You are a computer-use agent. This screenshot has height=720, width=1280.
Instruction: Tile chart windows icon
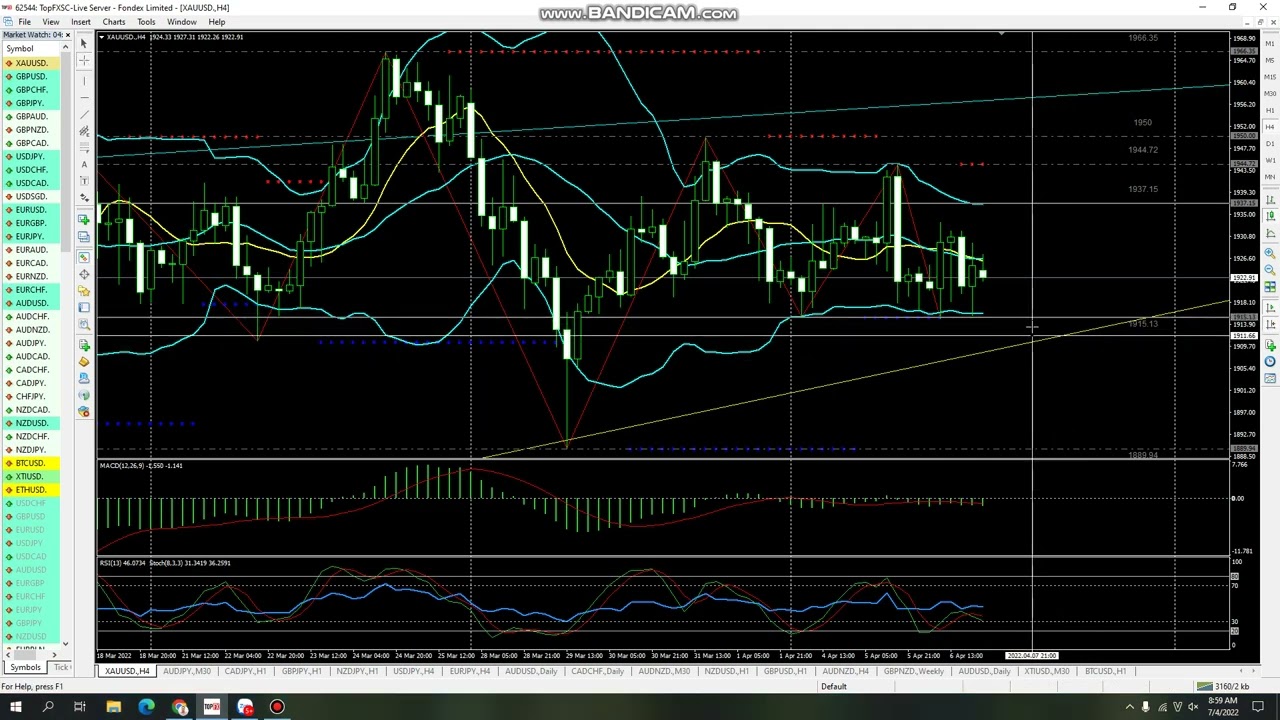click(1270, 285)
